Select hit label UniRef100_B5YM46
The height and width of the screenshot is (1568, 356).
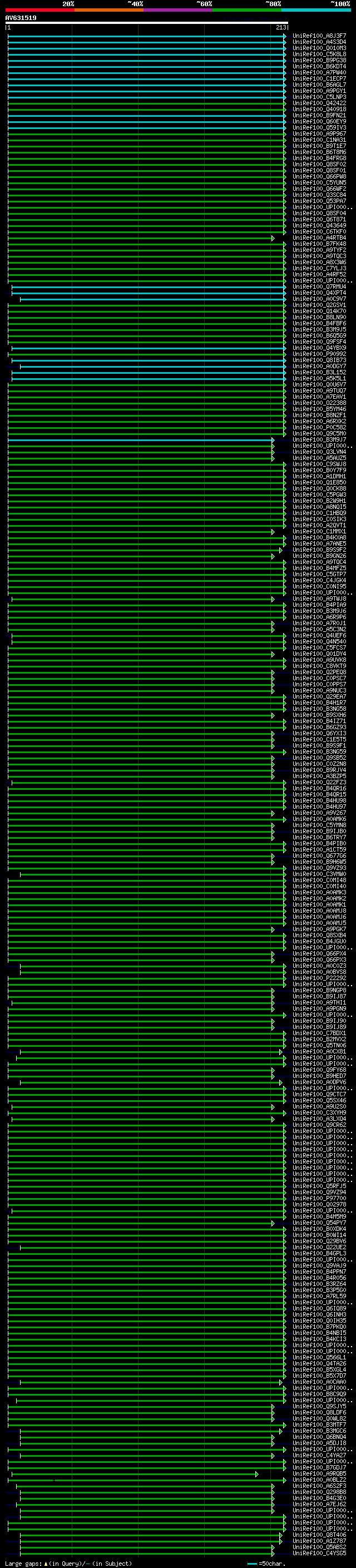(x=319, y=409)
